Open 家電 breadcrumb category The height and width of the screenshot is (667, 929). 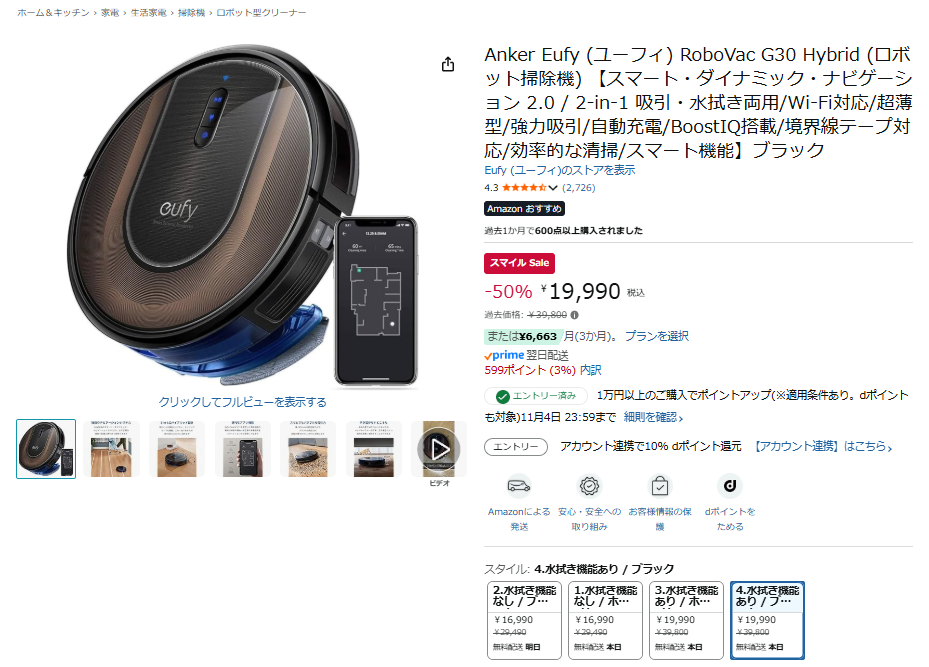coord(110,12)
